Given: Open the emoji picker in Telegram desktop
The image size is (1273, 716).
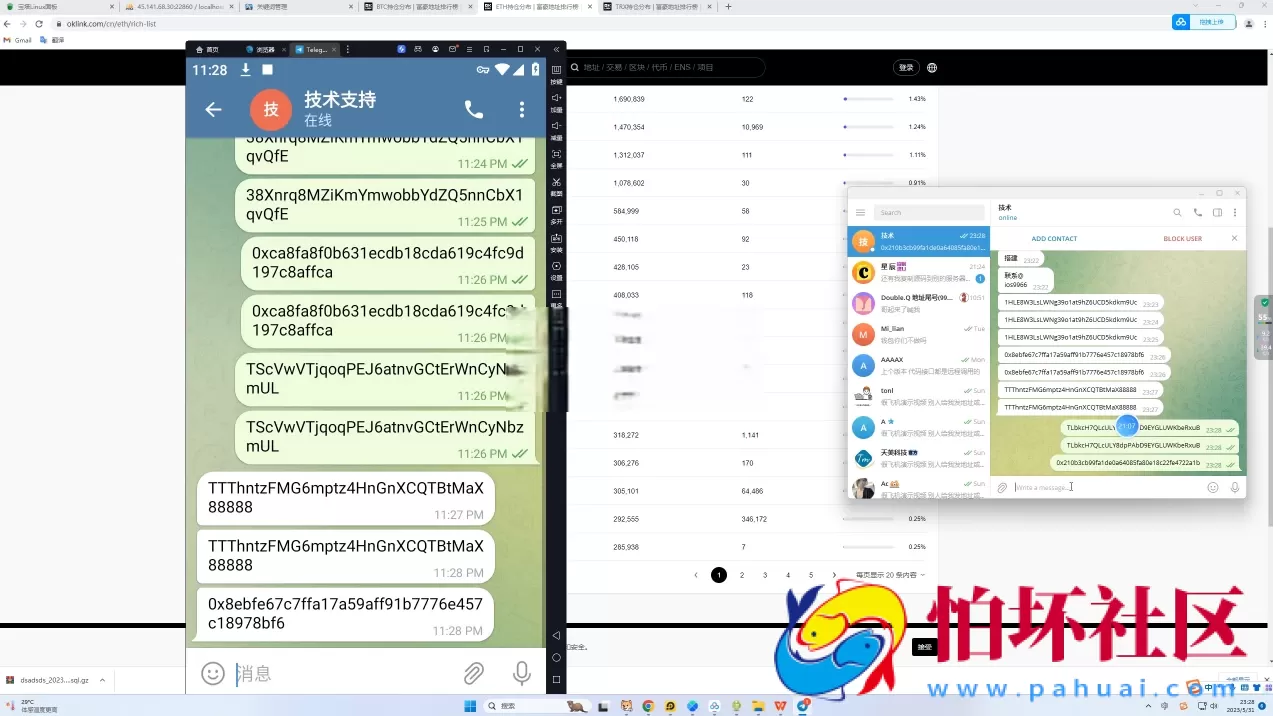Looking at the screenshot, I should pyautogui.click(x=1212, y=487).
